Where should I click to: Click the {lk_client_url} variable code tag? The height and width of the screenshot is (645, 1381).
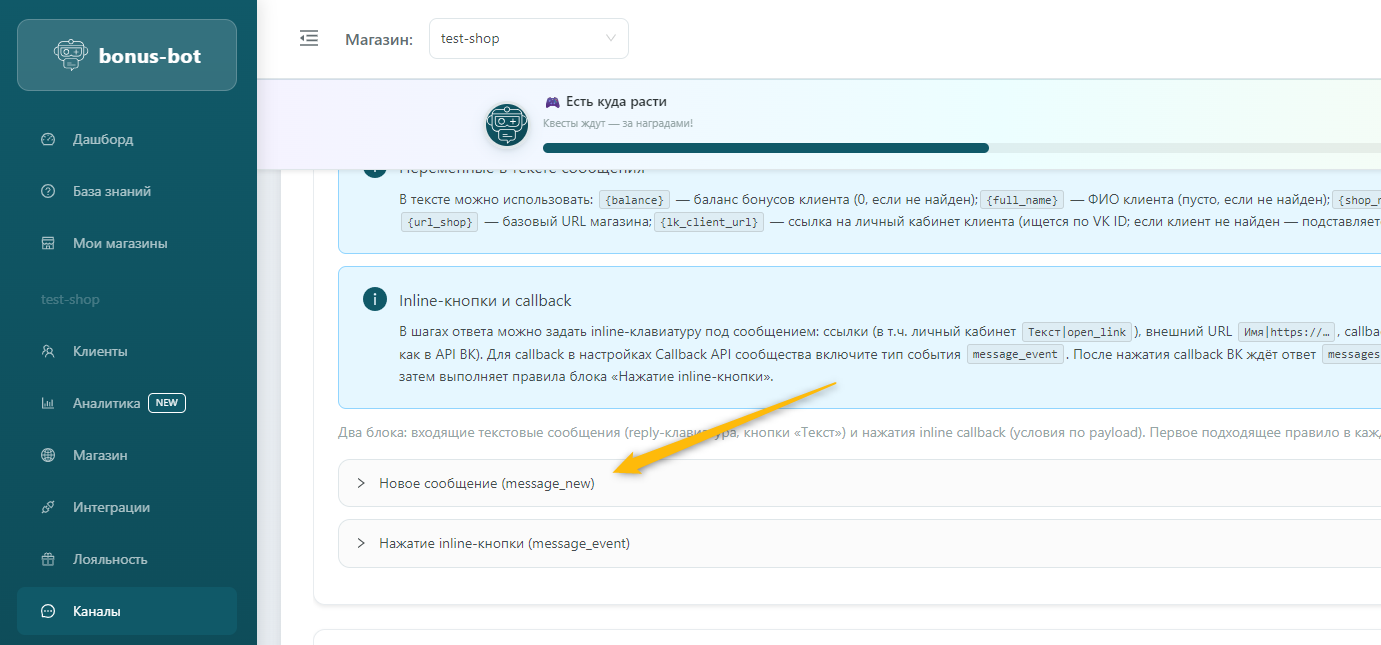[709, 222]
